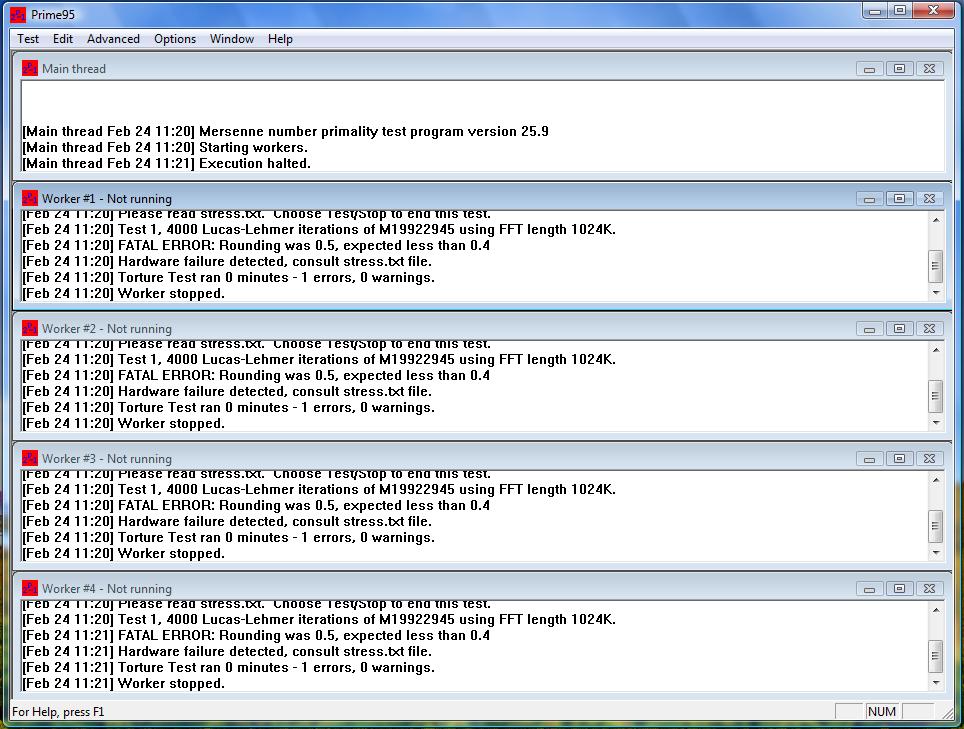Click the Worker #4 window icon

(x=30, y=588)
